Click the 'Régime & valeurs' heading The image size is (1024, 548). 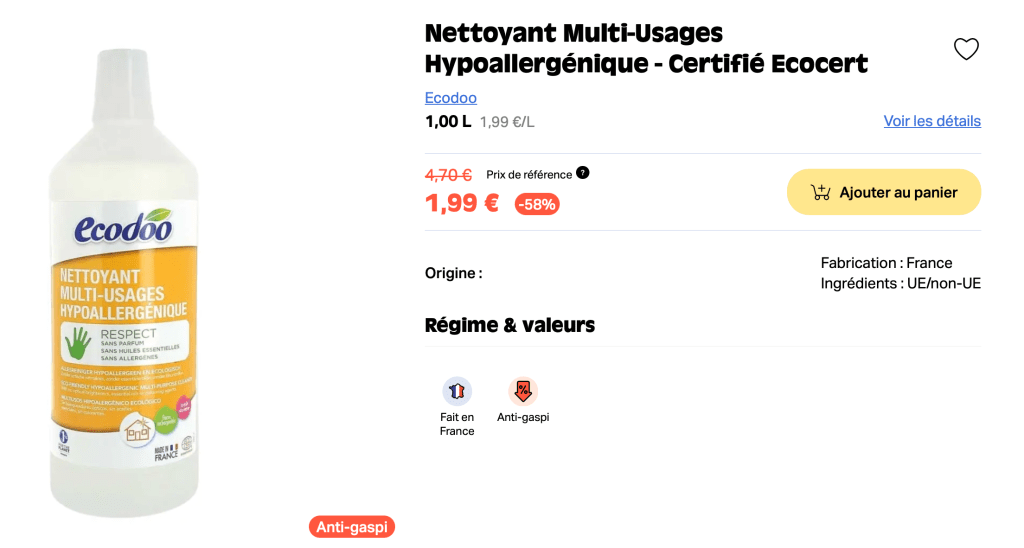click(510, 325)
